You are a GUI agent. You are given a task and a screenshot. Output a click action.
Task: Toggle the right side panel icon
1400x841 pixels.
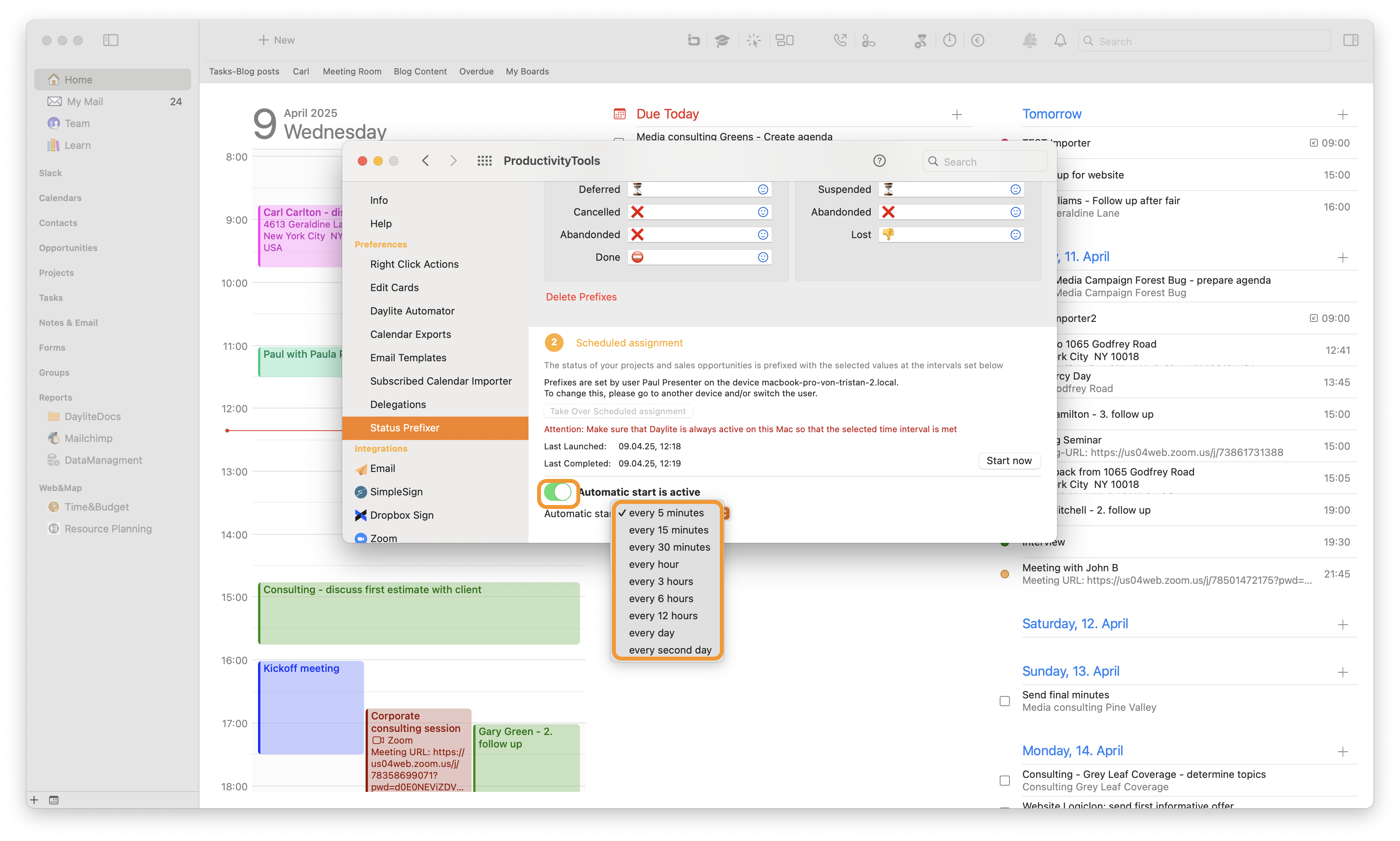[x=1351, y=40]
